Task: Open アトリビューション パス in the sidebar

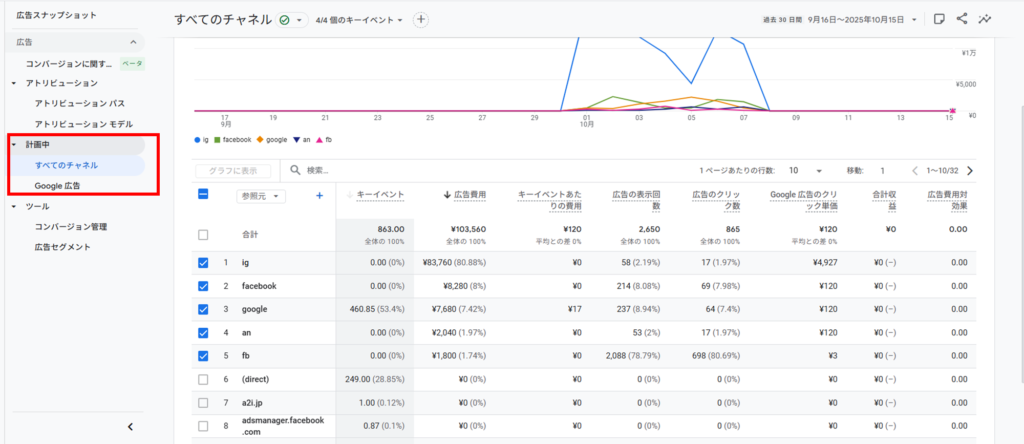Action: 79,103
